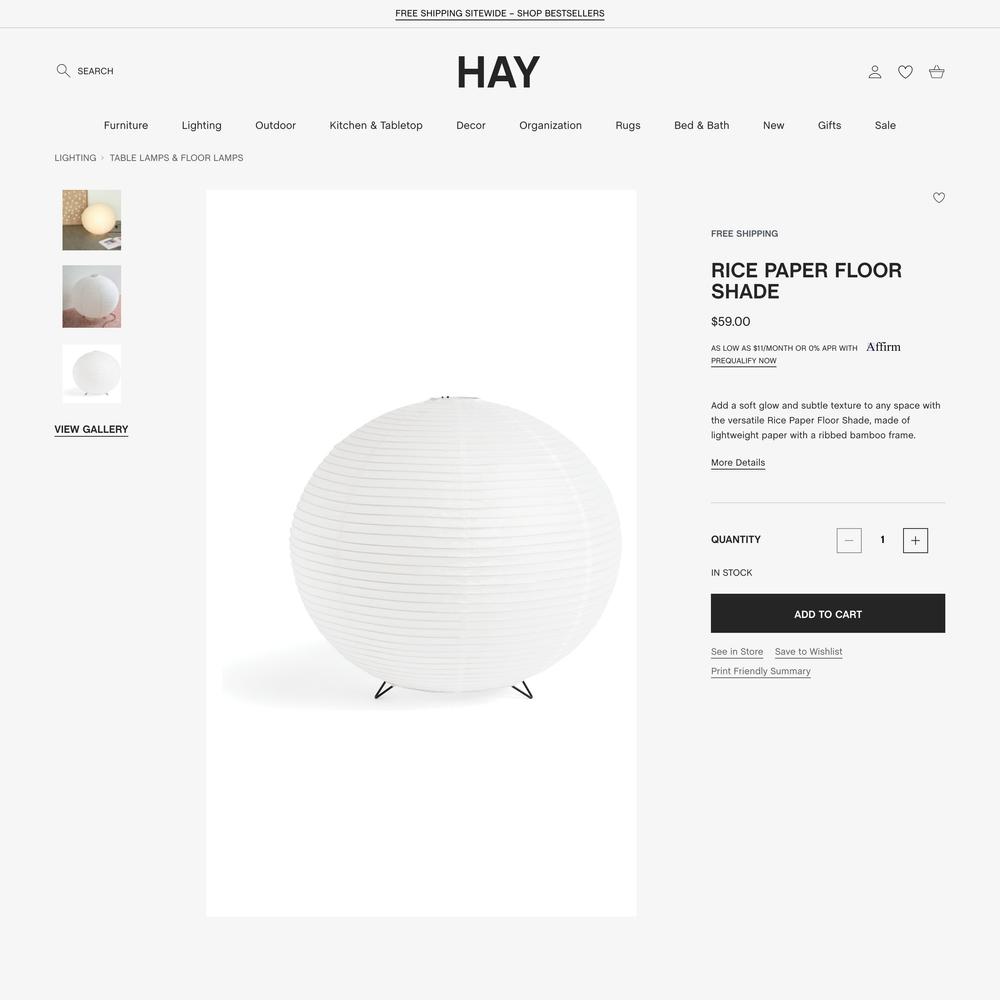Select the glowing lamp thumbnail
Viewport: 1000px width, 1000px height.
pyautogui.click(x=92, y=220)
